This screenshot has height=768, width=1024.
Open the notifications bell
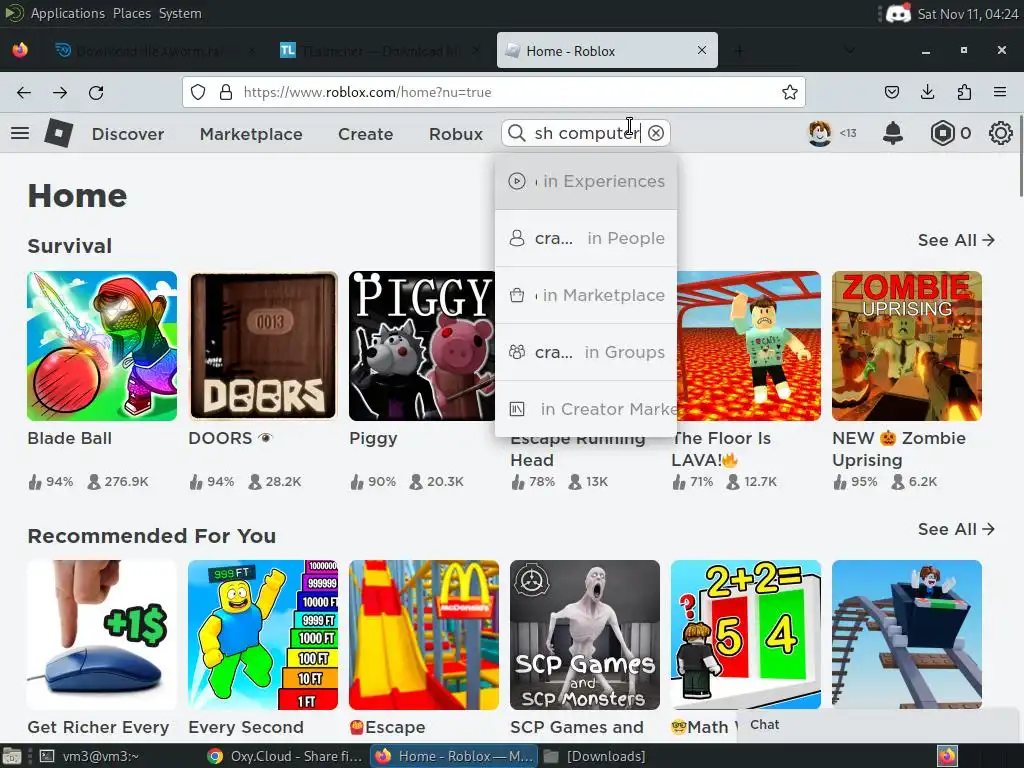point(893,133)
